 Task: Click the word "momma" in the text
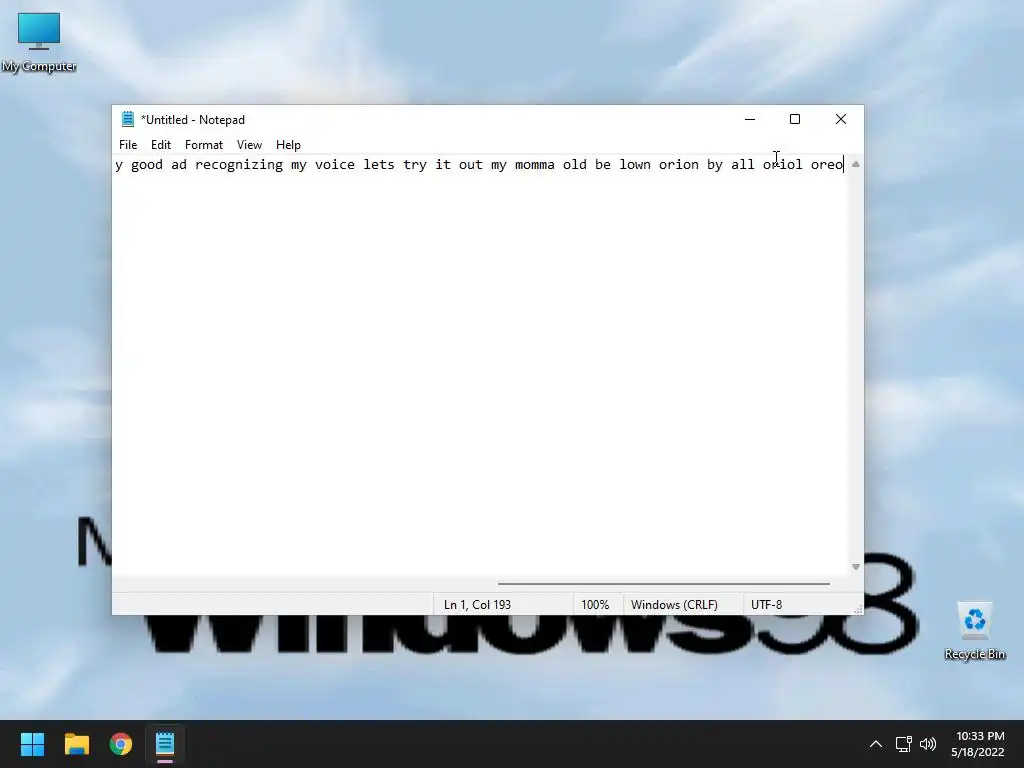click(x=534, y=165)
